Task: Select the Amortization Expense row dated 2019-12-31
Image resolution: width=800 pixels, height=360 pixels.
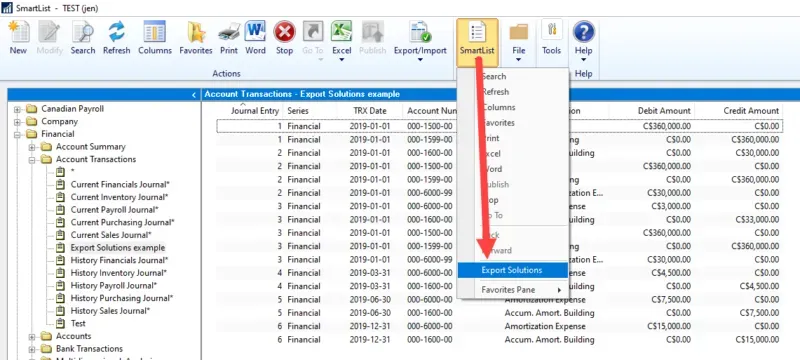Action: (498, 326)
